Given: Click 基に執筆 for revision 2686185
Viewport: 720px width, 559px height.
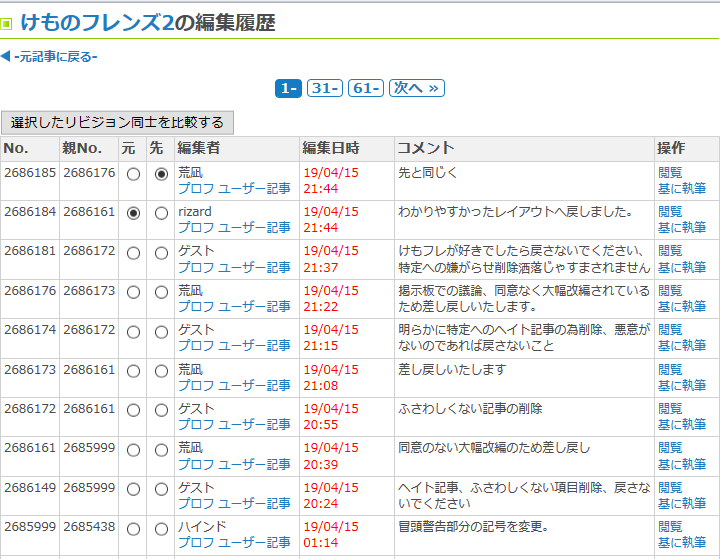Looking at the screenshot, I should tap(682, 188).
